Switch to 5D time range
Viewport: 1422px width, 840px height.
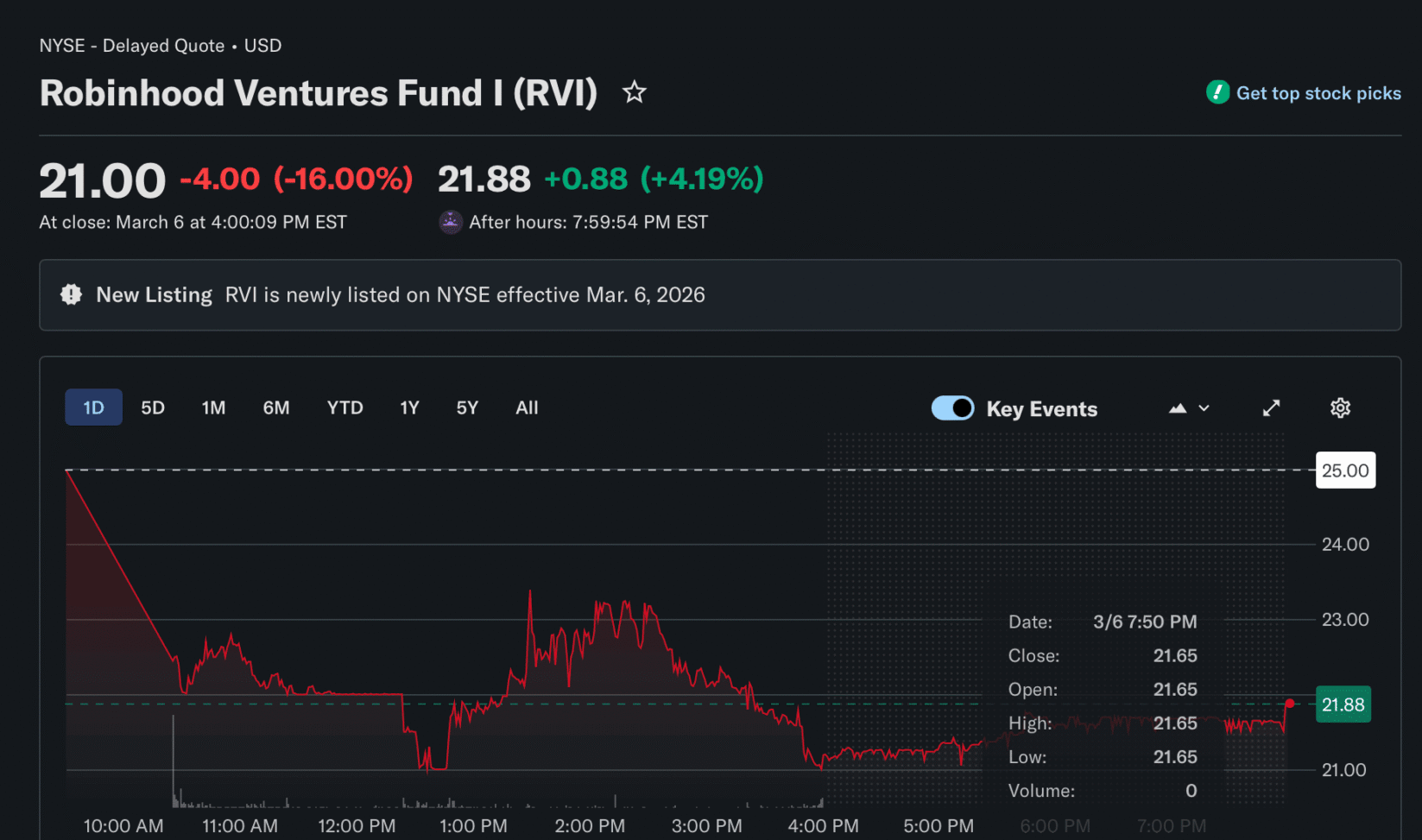coord(153,408)
